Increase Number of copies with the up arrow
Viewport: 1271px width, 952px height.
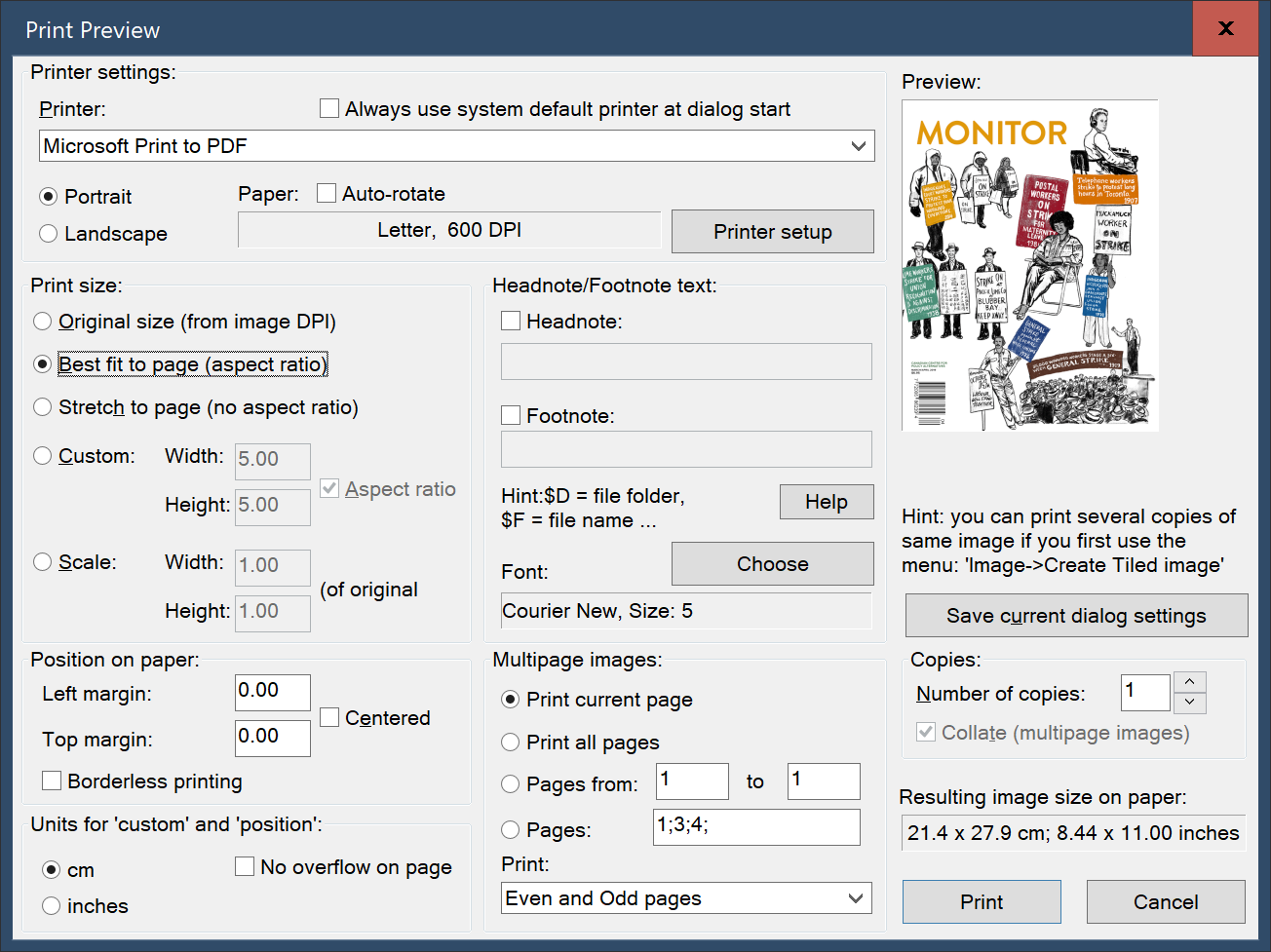[x=1189, y=683]
